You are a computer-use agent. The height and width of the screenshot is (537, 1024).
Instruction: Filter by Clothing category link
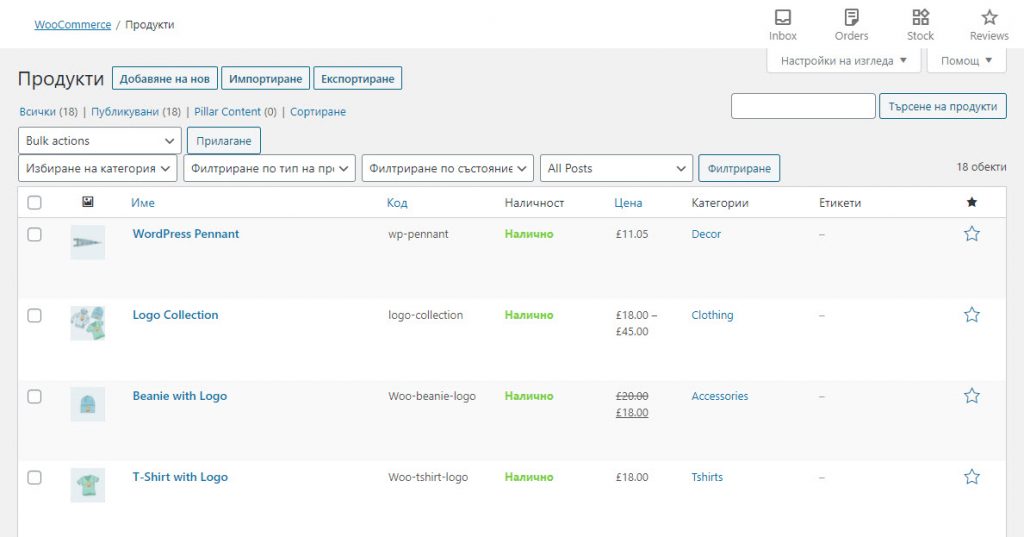coord(712,315)
